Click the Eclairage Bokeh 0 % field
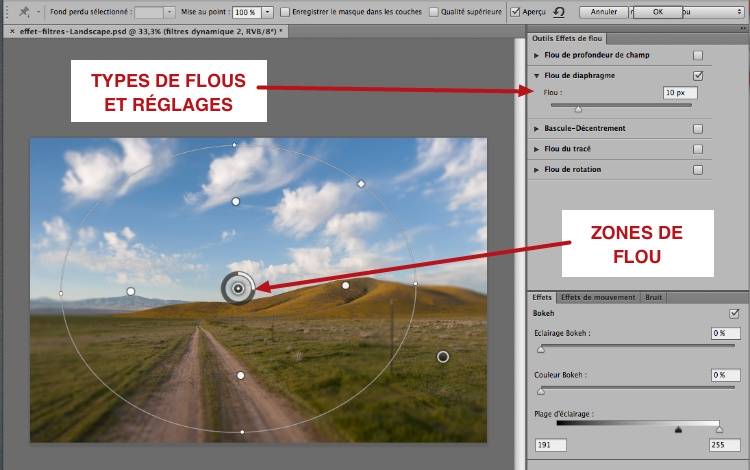750x470 pixels. coord(726,333)
